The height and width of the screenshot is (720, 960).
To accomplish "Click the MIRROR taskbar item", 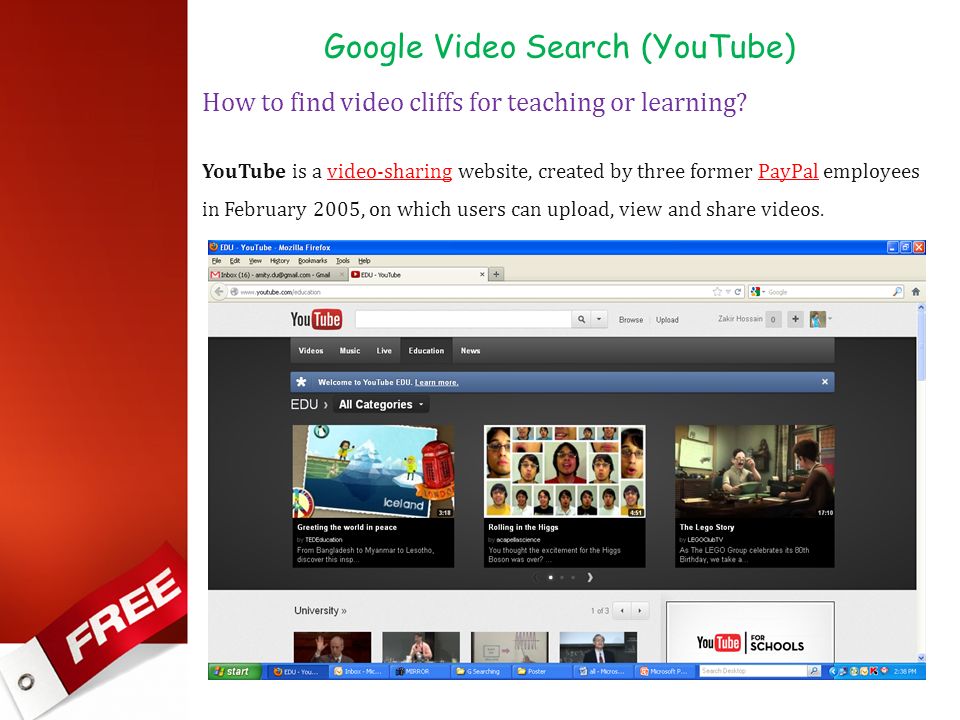I will pos(419,672).
